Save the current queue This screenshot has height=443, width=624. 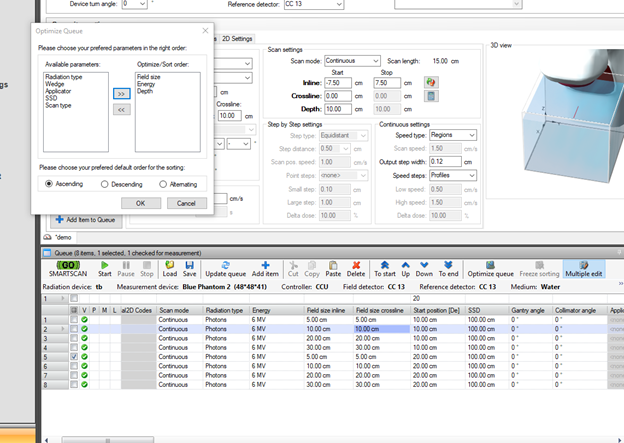(189, 269)
